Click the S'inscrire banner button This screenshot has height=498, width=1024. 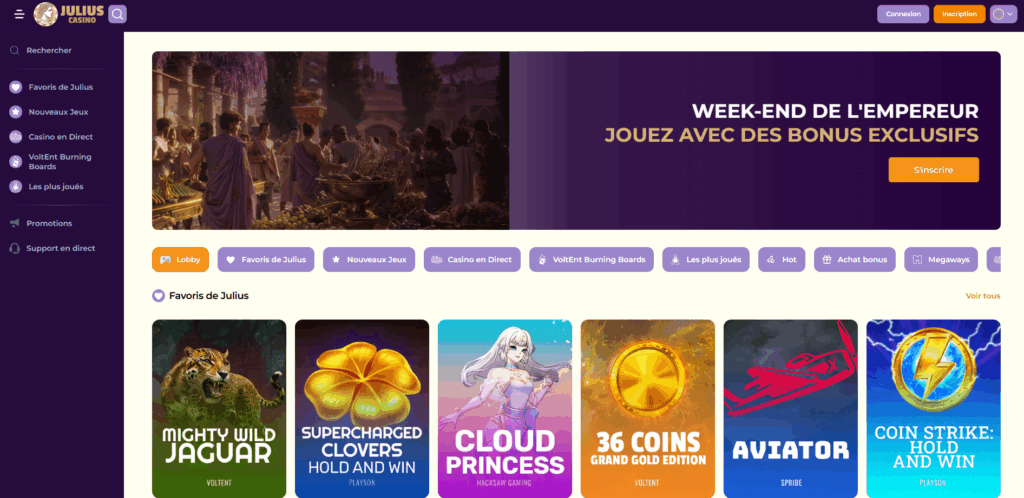click(x=933, y=170)
